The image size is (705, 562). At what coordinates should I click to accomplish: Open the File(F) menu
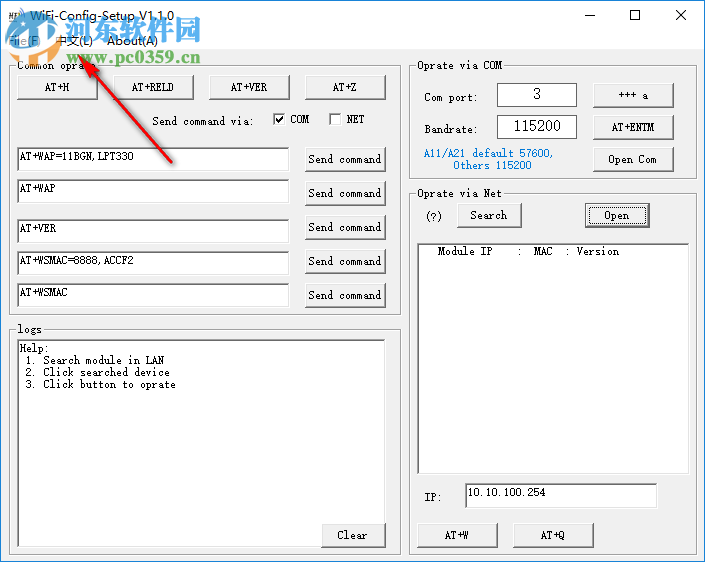[24, 41]
